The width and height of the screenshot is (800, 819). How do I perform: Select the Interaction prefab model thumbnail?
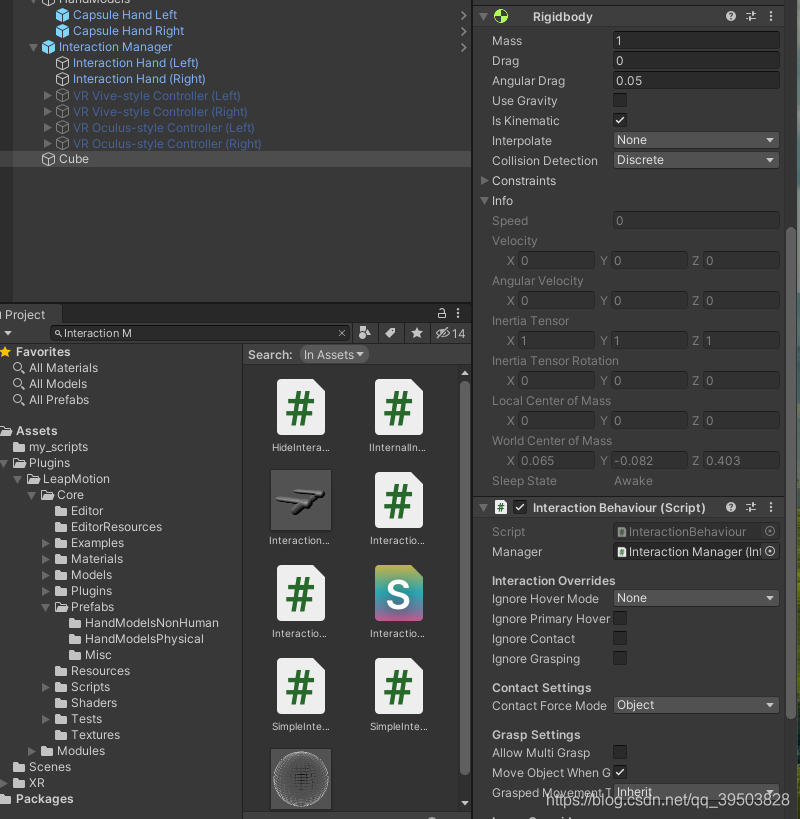(x=301, y=500)
